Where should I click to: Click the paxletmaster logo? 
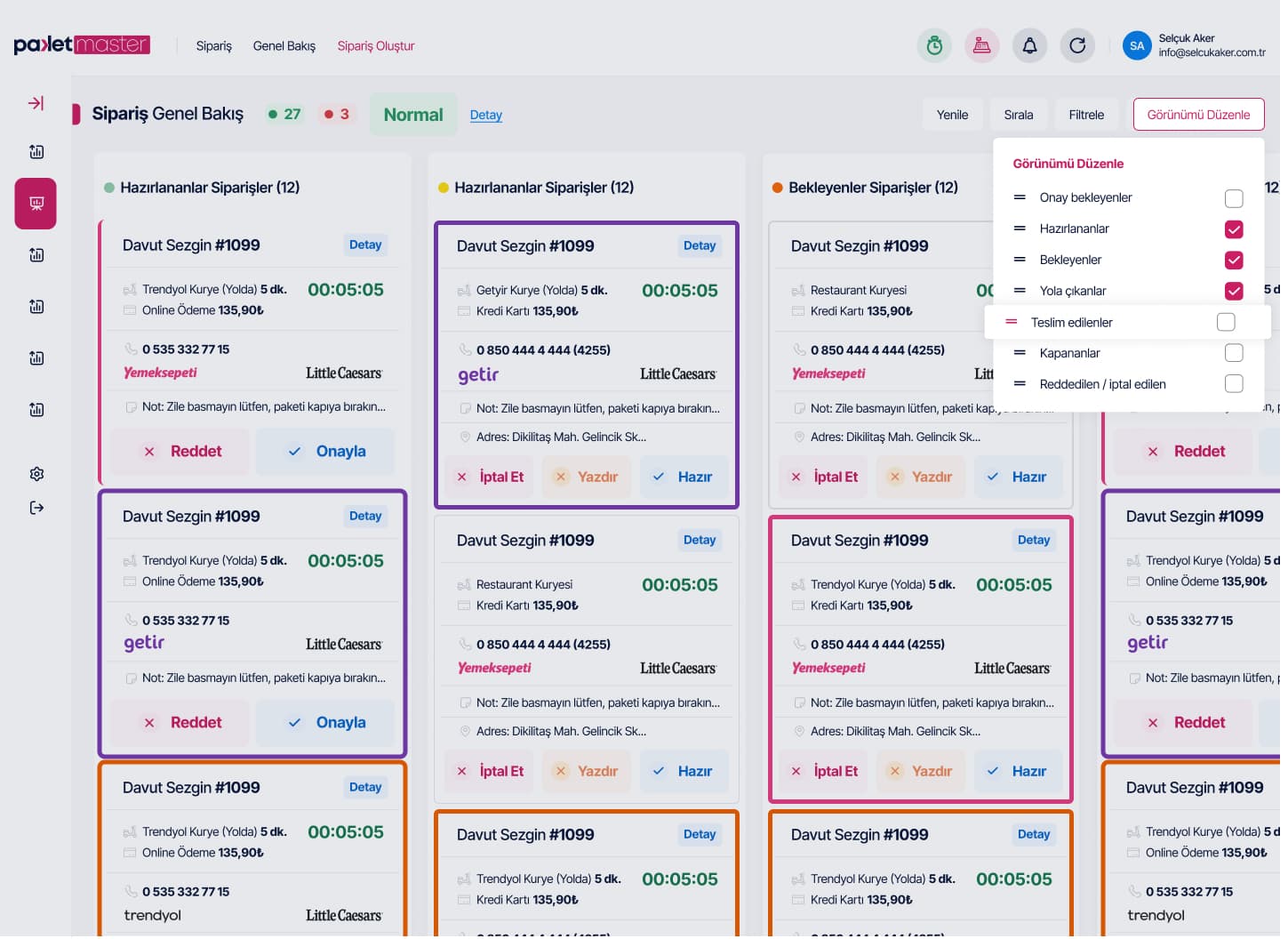coord(82,44)
